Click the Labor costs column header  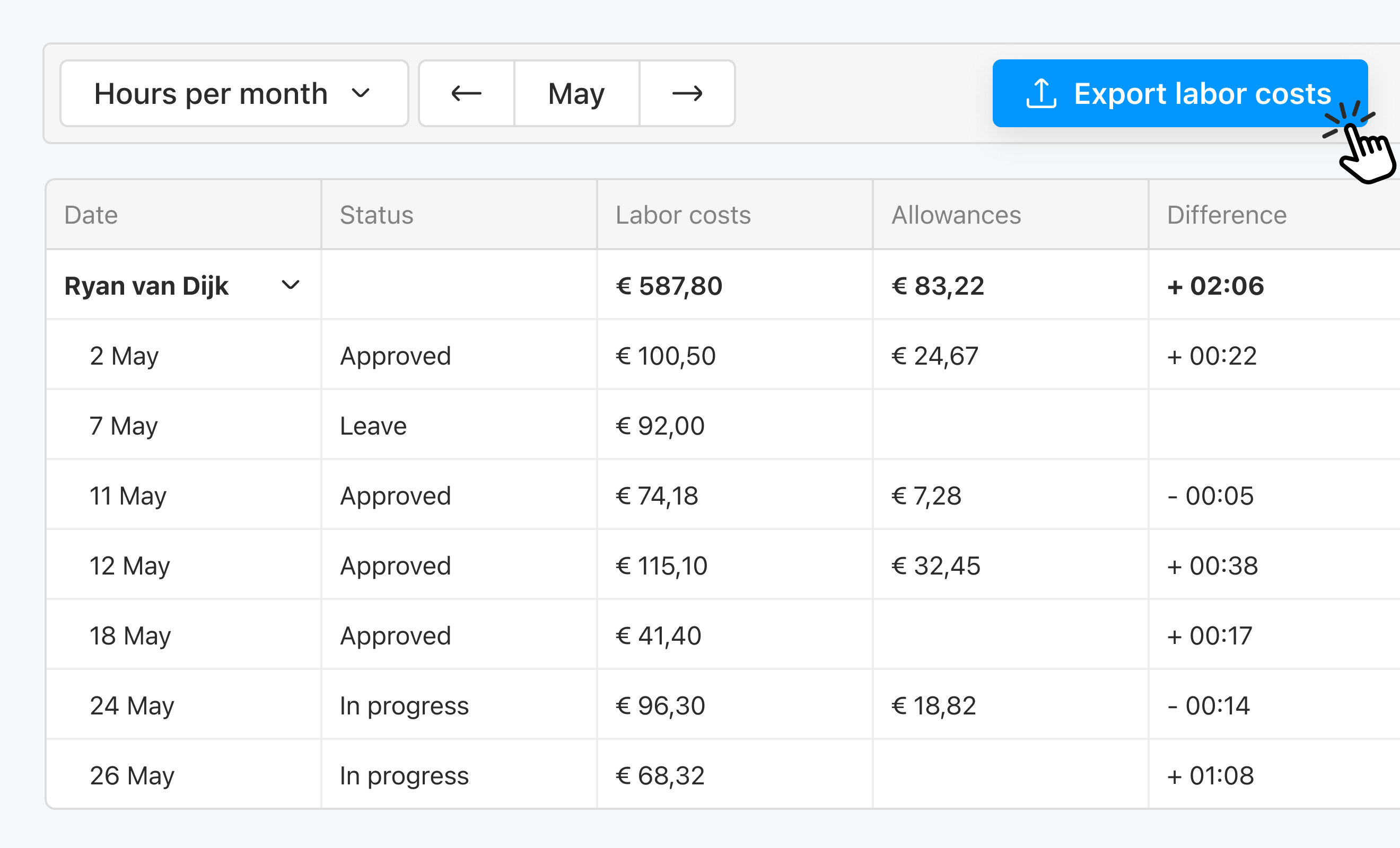click(x=683, y=215)
